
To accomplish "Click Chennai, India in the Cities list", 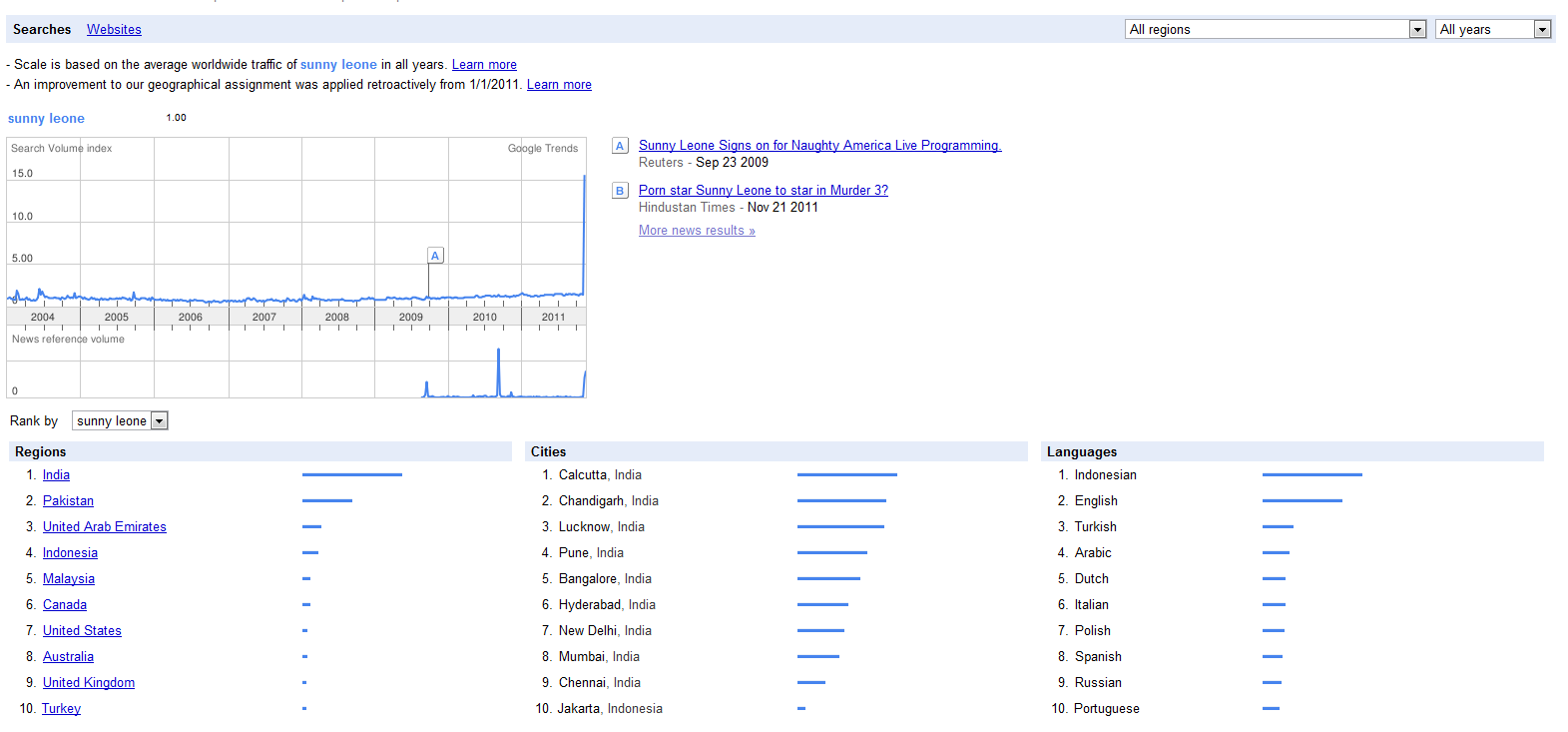I will [x=600, y=682].
